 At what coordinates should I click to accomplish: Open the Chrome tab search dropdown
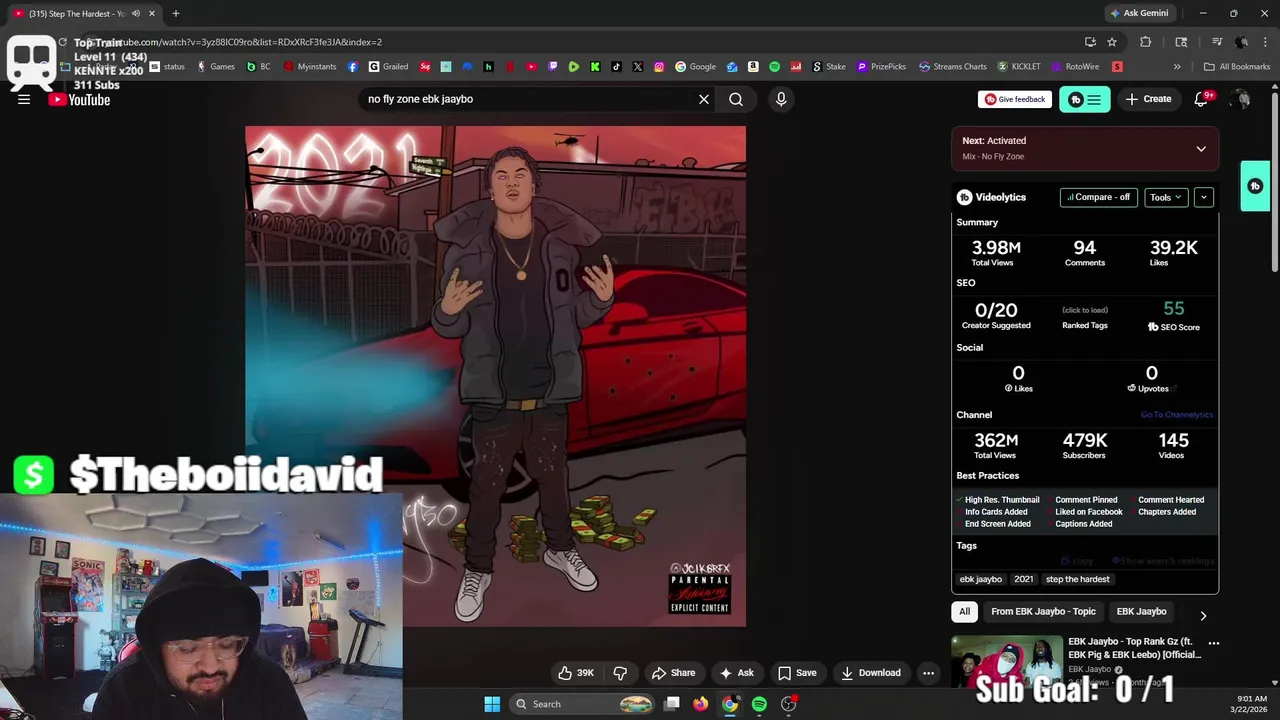pos(1181,42)
